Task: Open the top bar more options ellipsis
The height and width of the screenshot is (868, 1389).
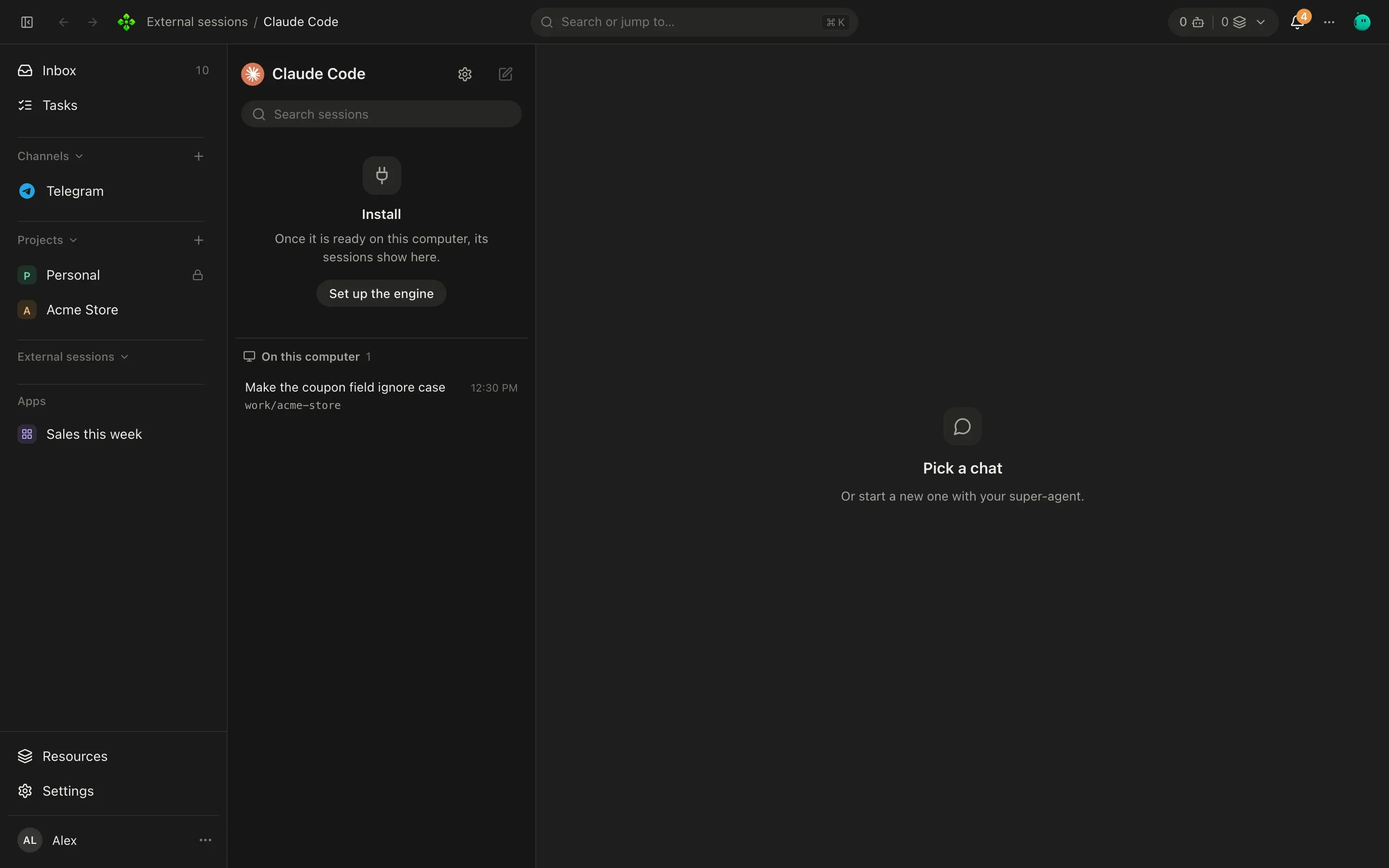Action: 1329,22
